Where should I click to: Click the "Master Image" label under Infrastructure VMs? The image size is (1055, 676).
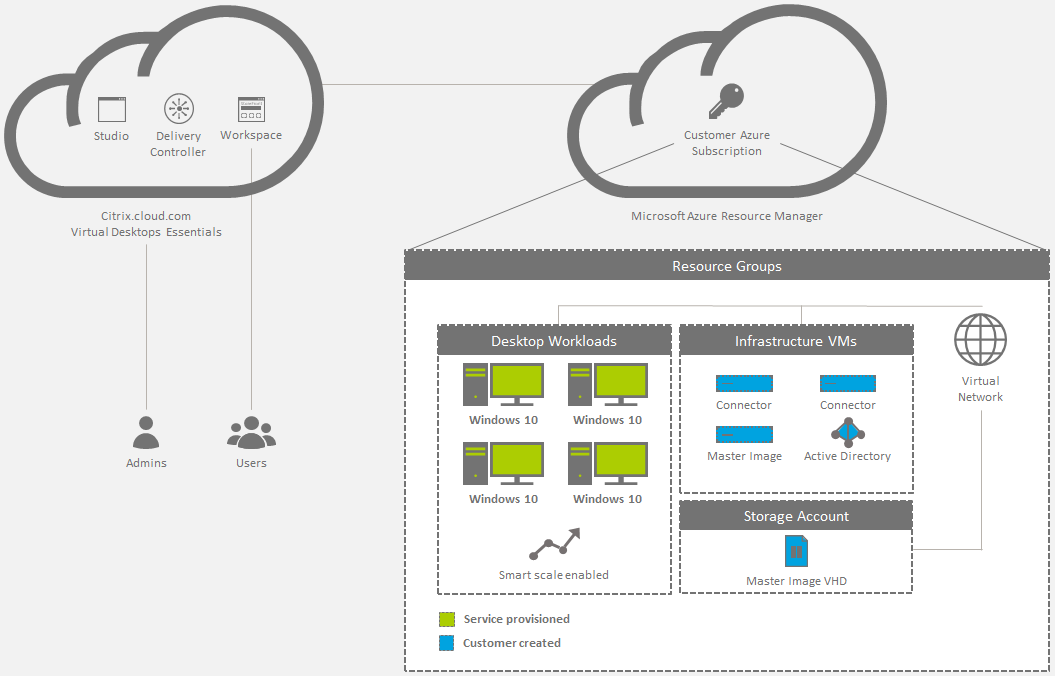coord(745,456)
